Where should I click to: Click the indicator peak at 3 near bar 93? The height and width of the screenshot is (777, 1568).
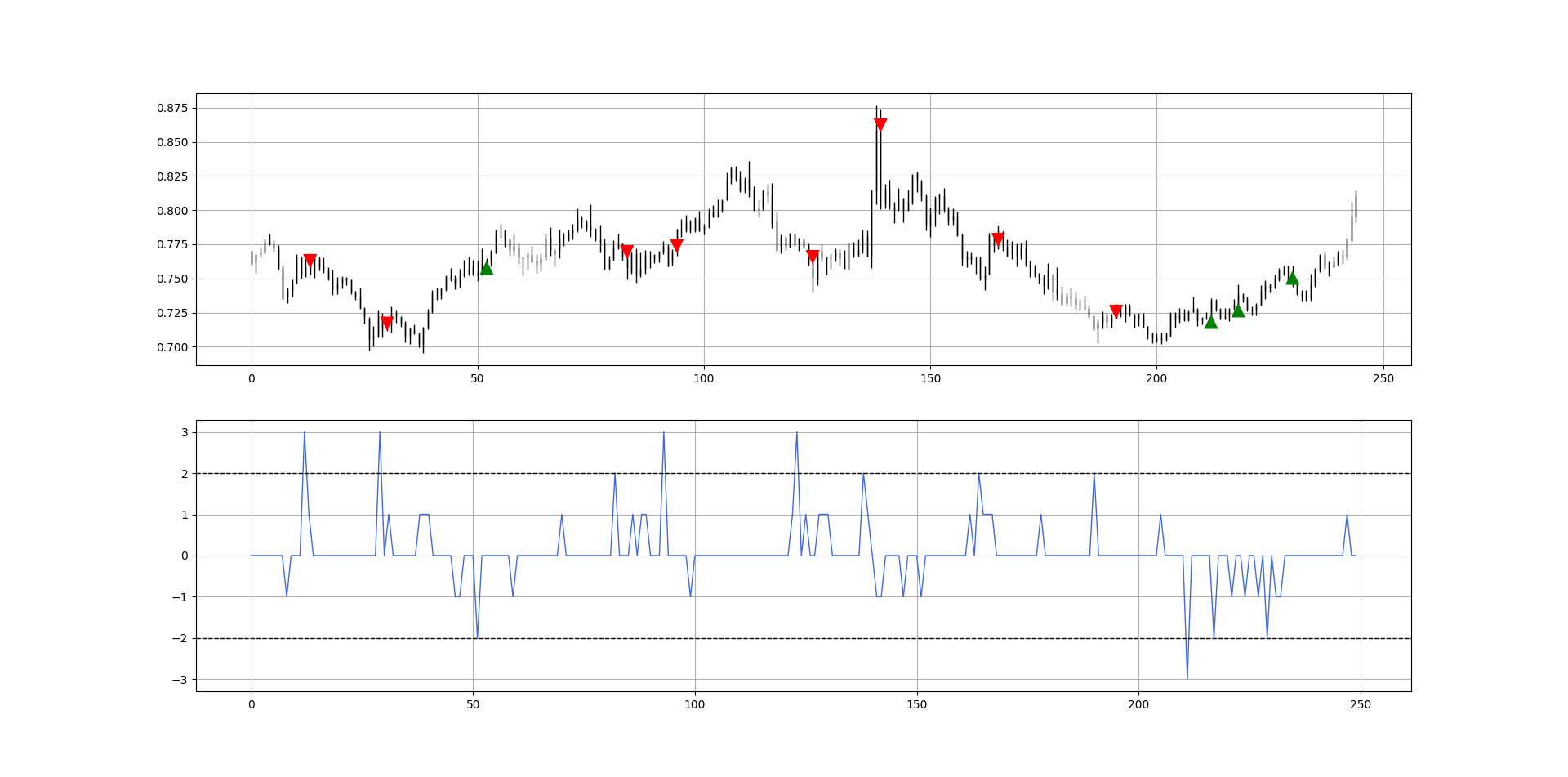(664, 433)
